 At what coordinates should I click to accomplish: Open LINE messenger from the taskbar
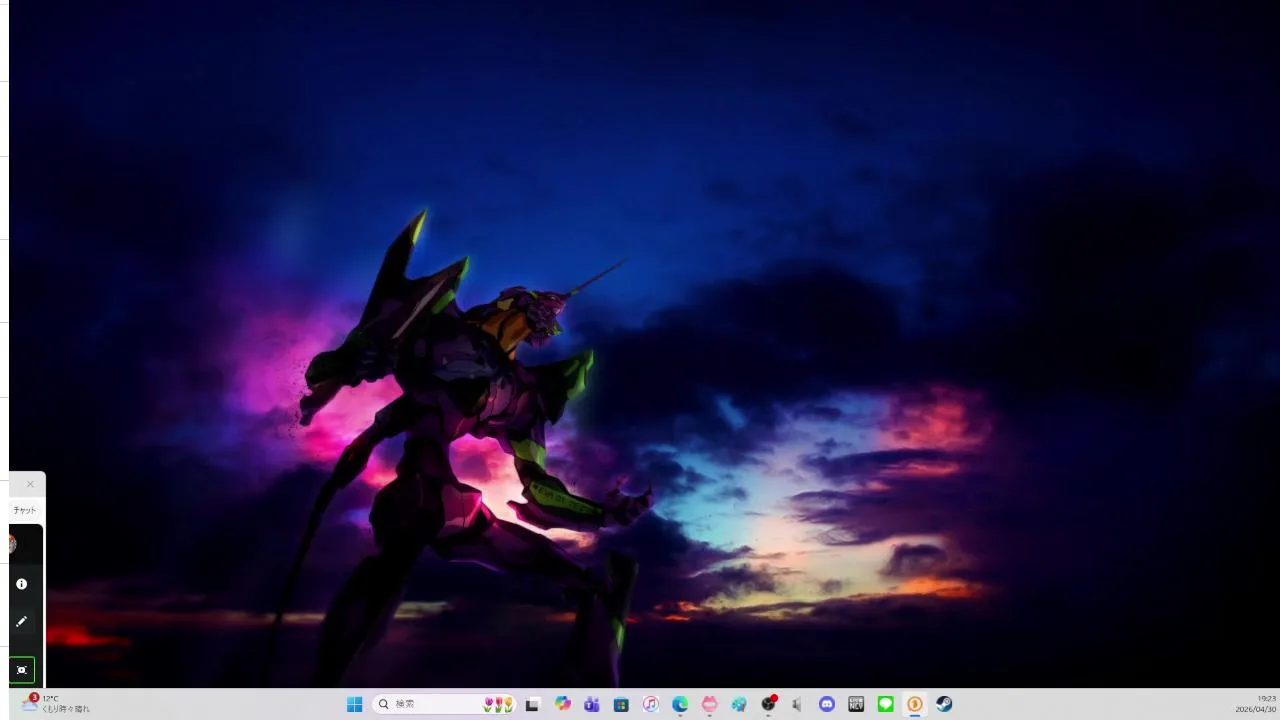[x=885, y=704]
